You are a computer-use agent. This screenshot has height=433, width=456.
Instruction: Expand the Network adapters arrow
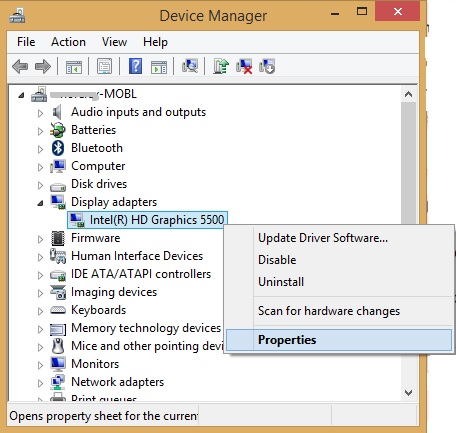click(40, 383)
